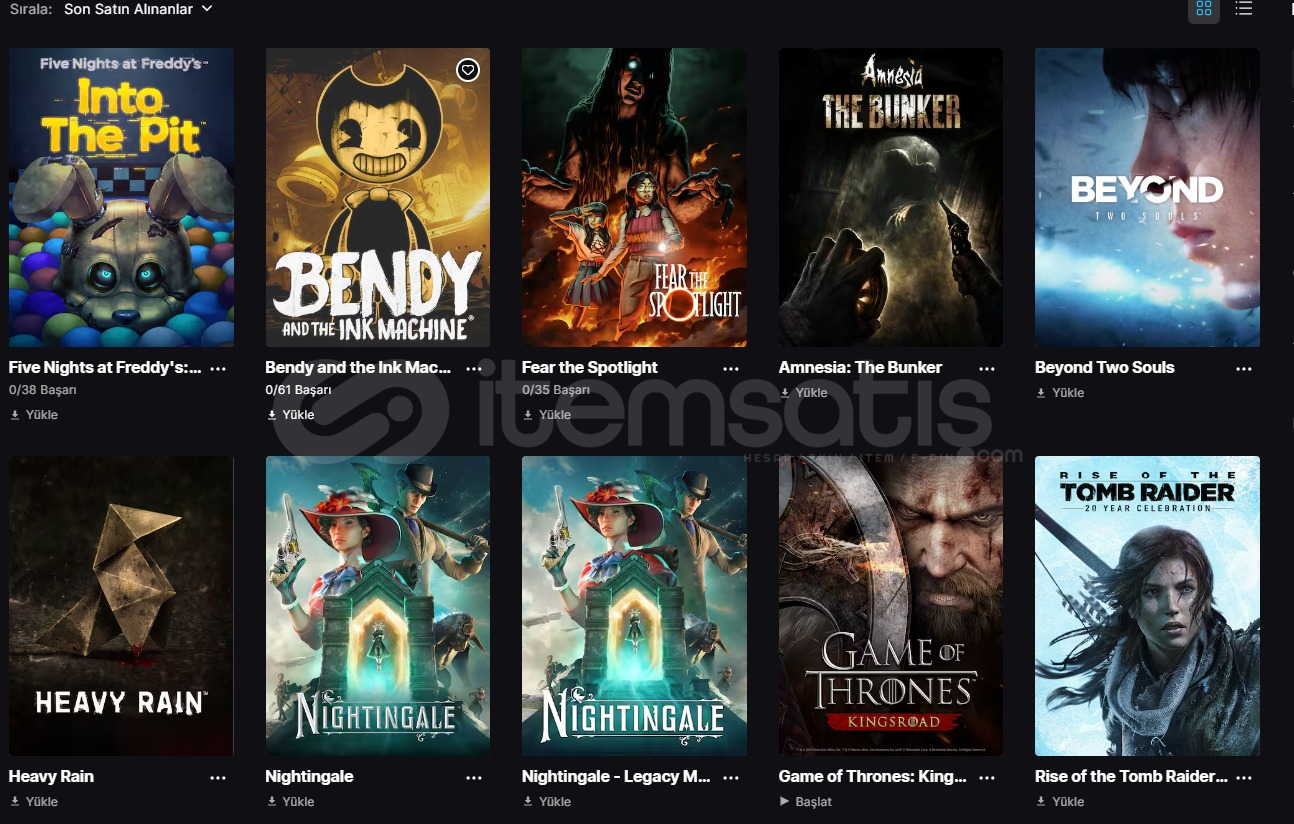Open three-dot menu for Amnesia: The Bunker
The height and width of the screenshot is (824, 1294).
point(987,368)
